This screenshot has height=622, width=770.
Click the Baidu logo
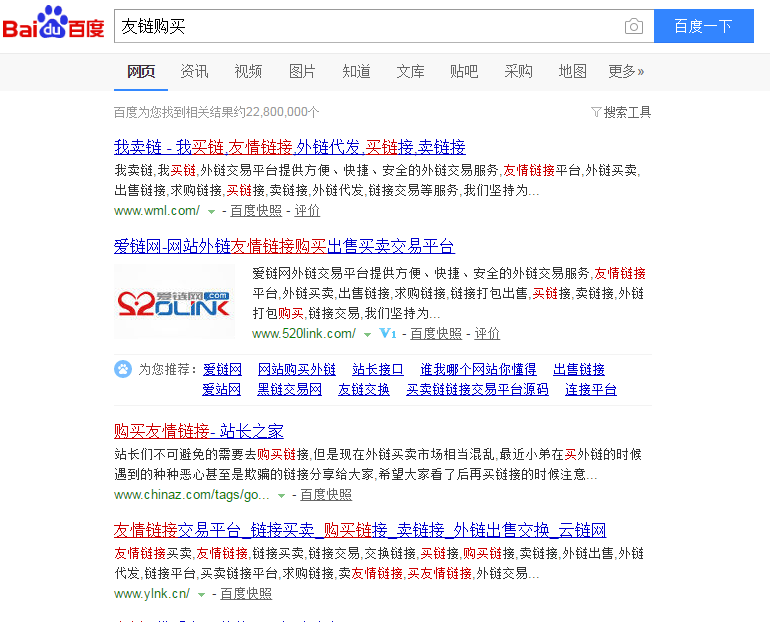coord(53,23)
